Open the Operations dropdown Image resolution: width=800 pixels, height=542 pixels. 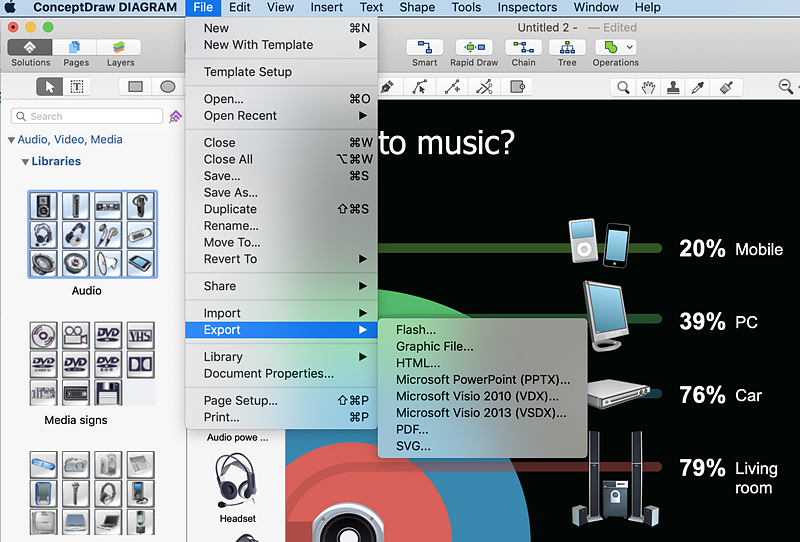click(616, 47)
